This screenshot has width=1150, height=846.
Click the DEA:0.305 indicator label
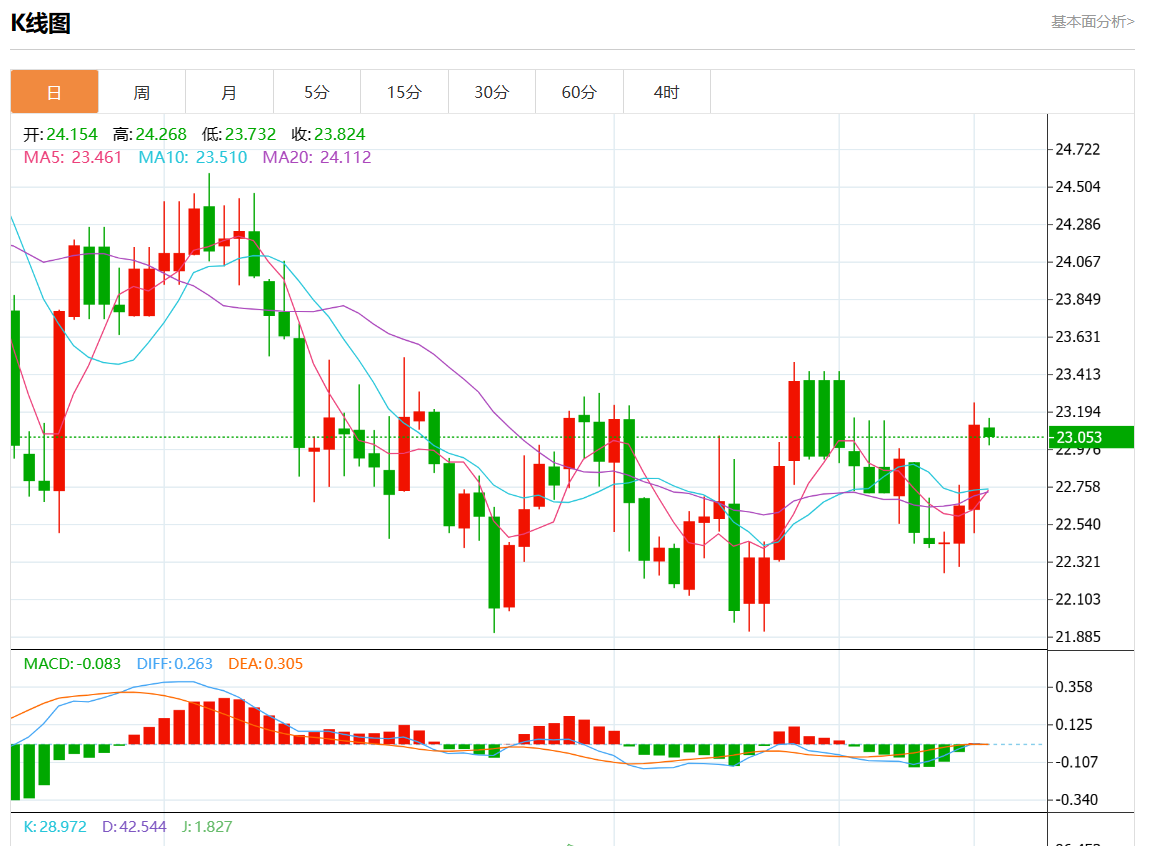point(265,663)
